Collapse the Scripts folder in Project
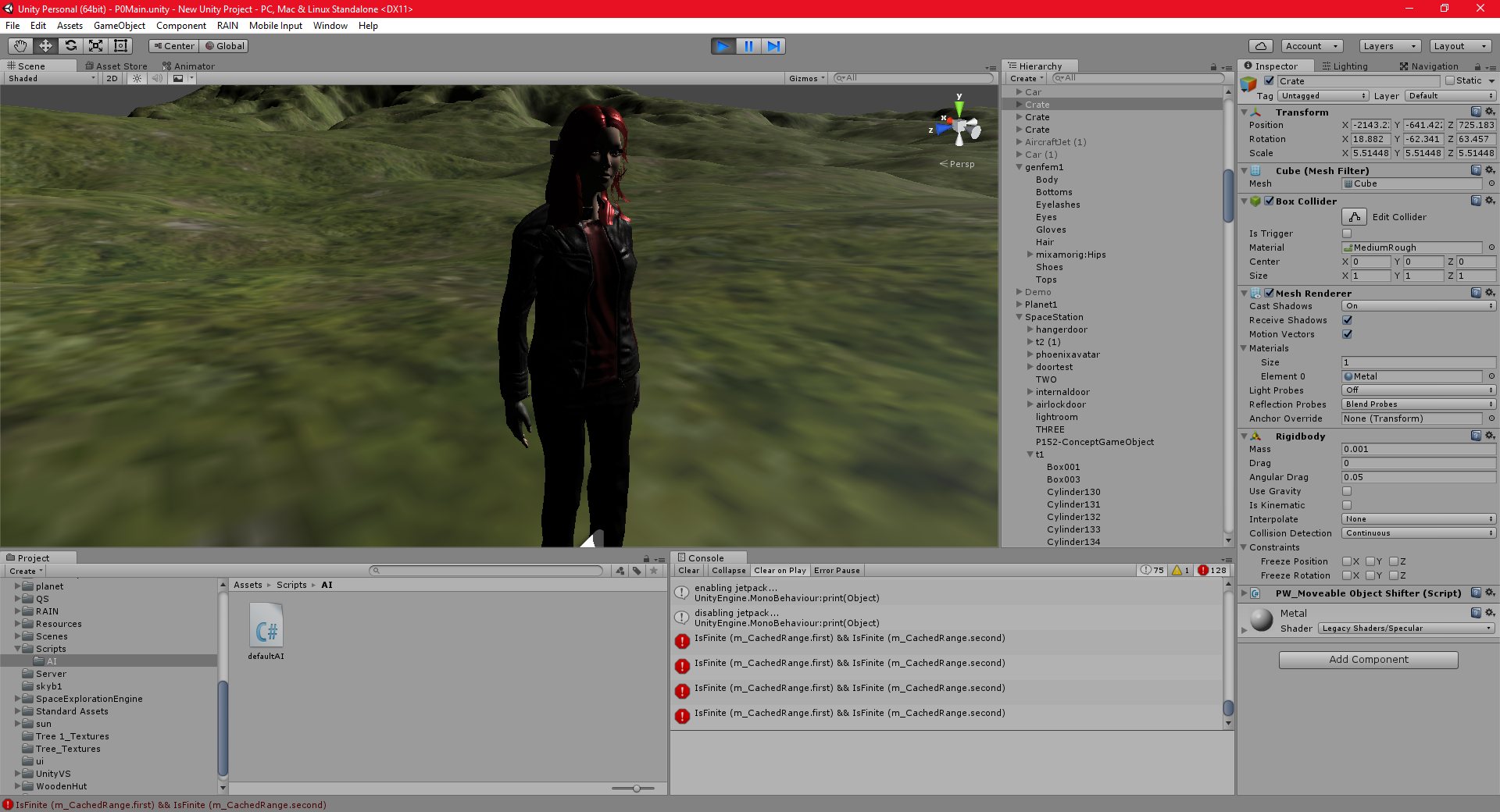Viewport: 1500px width, 812px height. click(x=18, y=649)
